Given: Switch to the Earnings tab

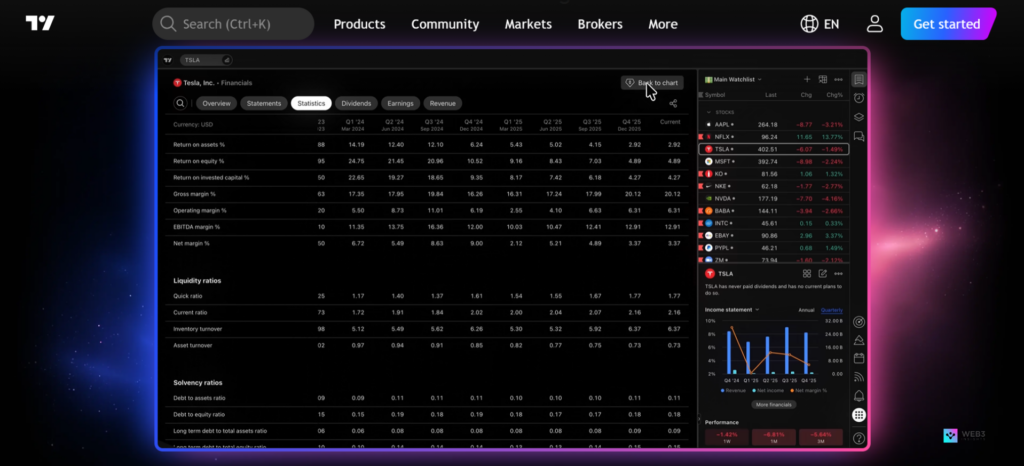Looking at the screenshot, I should point(400,103).
